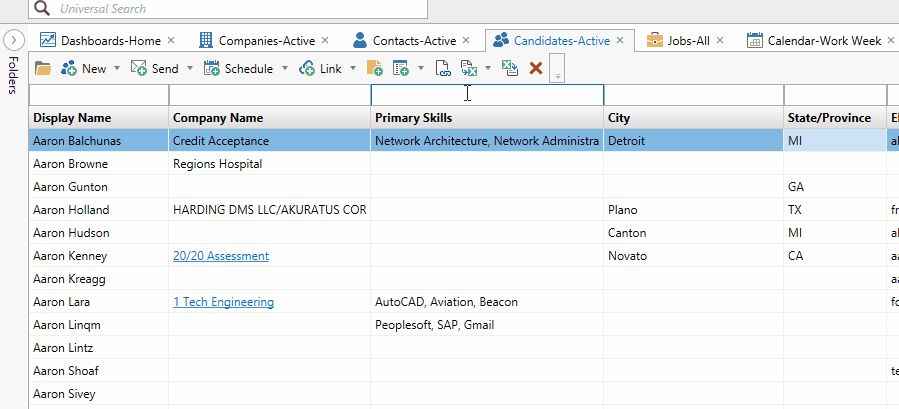Viewport: 899px width, 409px height.
Task: Close the Candidates-Active tab
Action: 620,40
